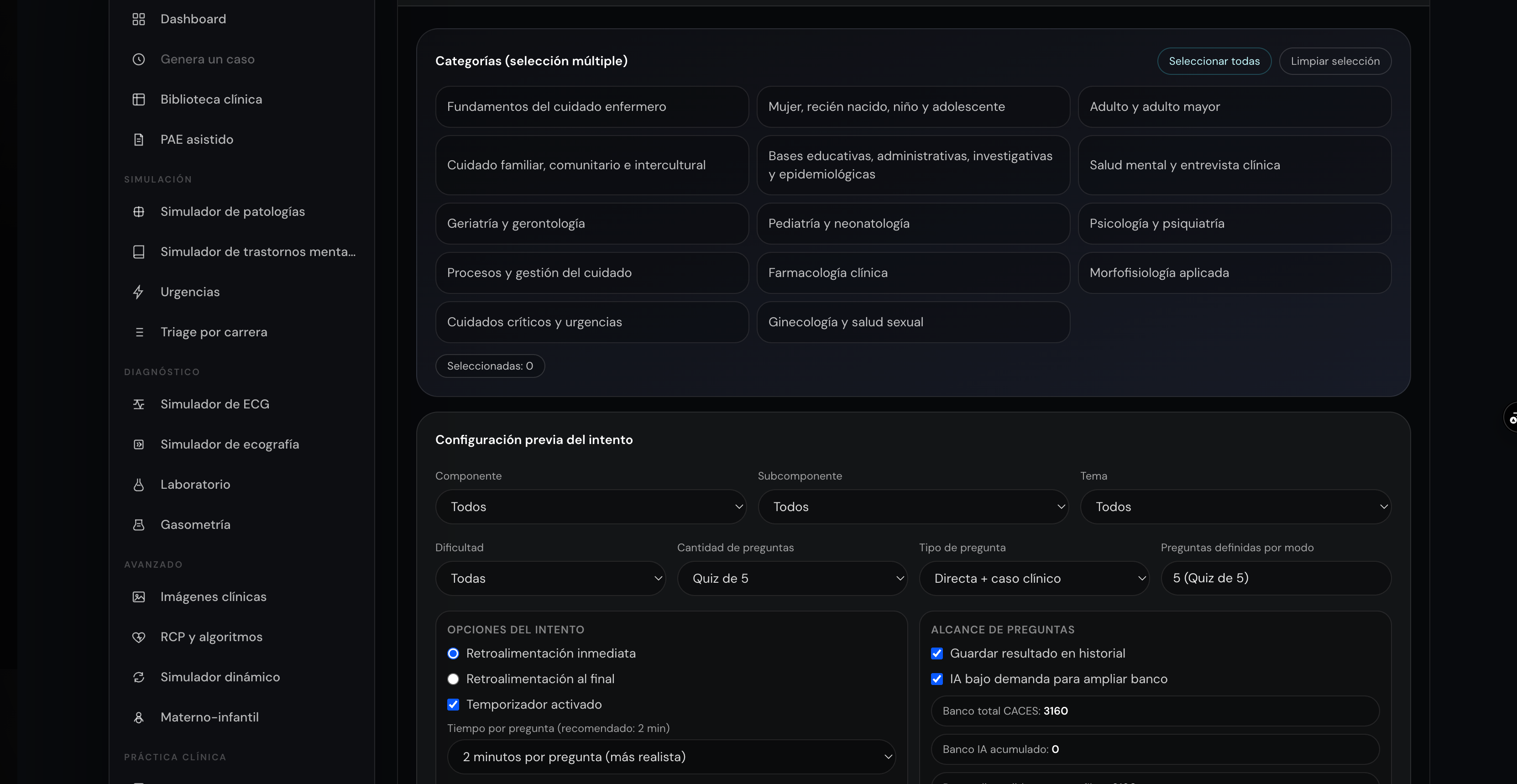Click the PAE asistido document icon
The image size is (1517, 784).
[138, 140]
